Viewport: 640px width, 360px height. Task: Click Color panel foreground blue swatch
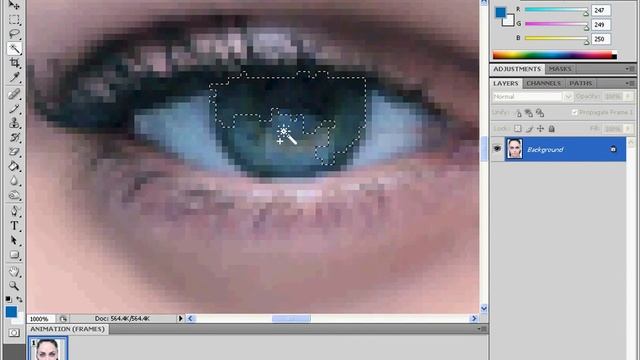(500, 12)
